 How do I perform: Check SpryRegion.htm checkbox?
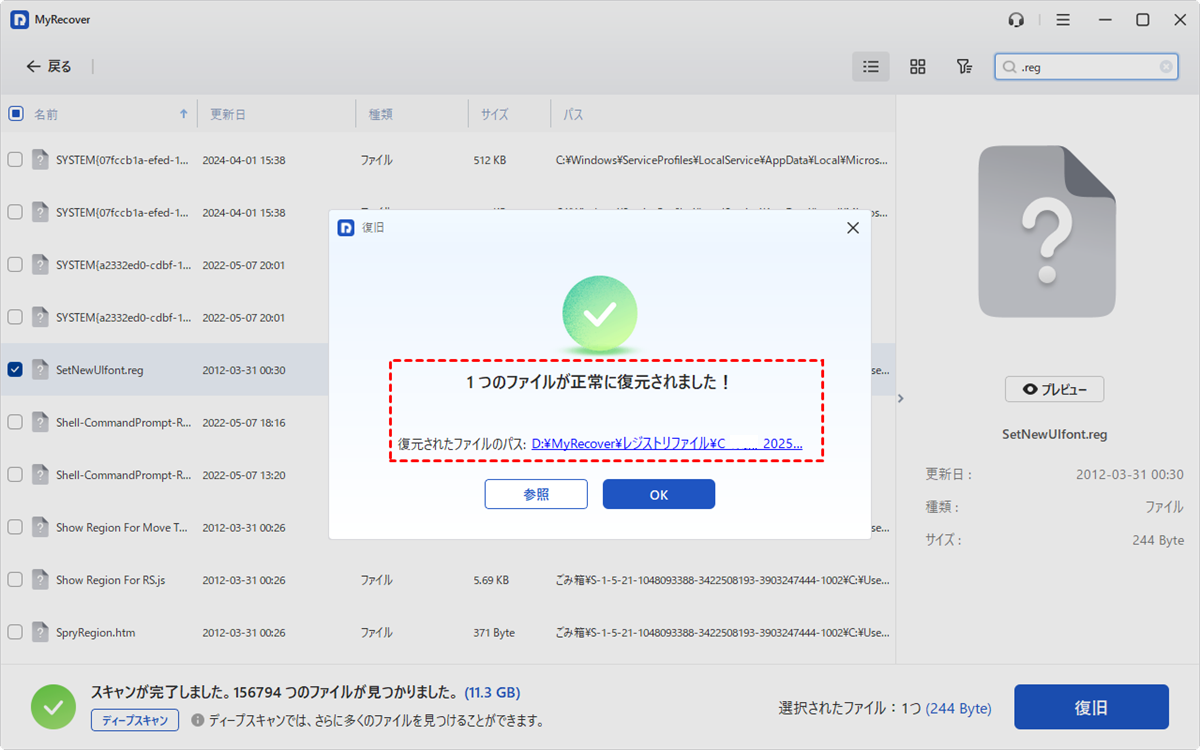point(15,632)
